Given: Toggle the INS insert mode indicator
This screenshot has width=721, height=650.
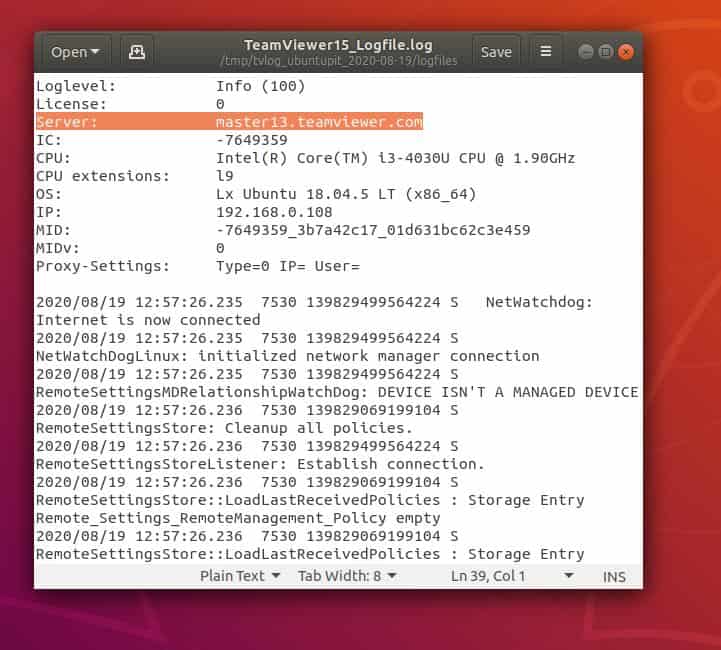Looking at the screenshot, I should [x=614, y=576].
